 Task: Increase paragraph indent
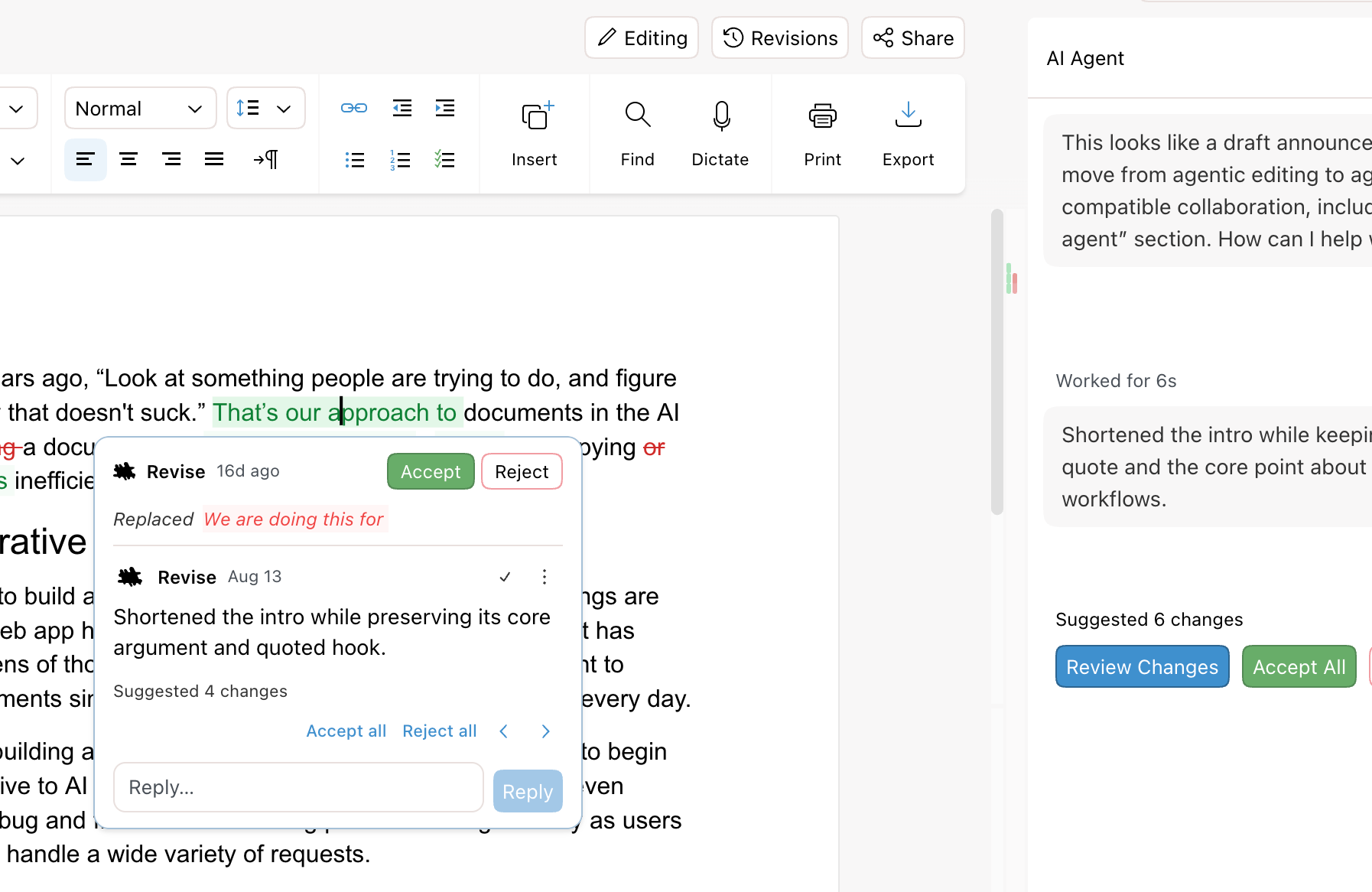pos(445,108)
